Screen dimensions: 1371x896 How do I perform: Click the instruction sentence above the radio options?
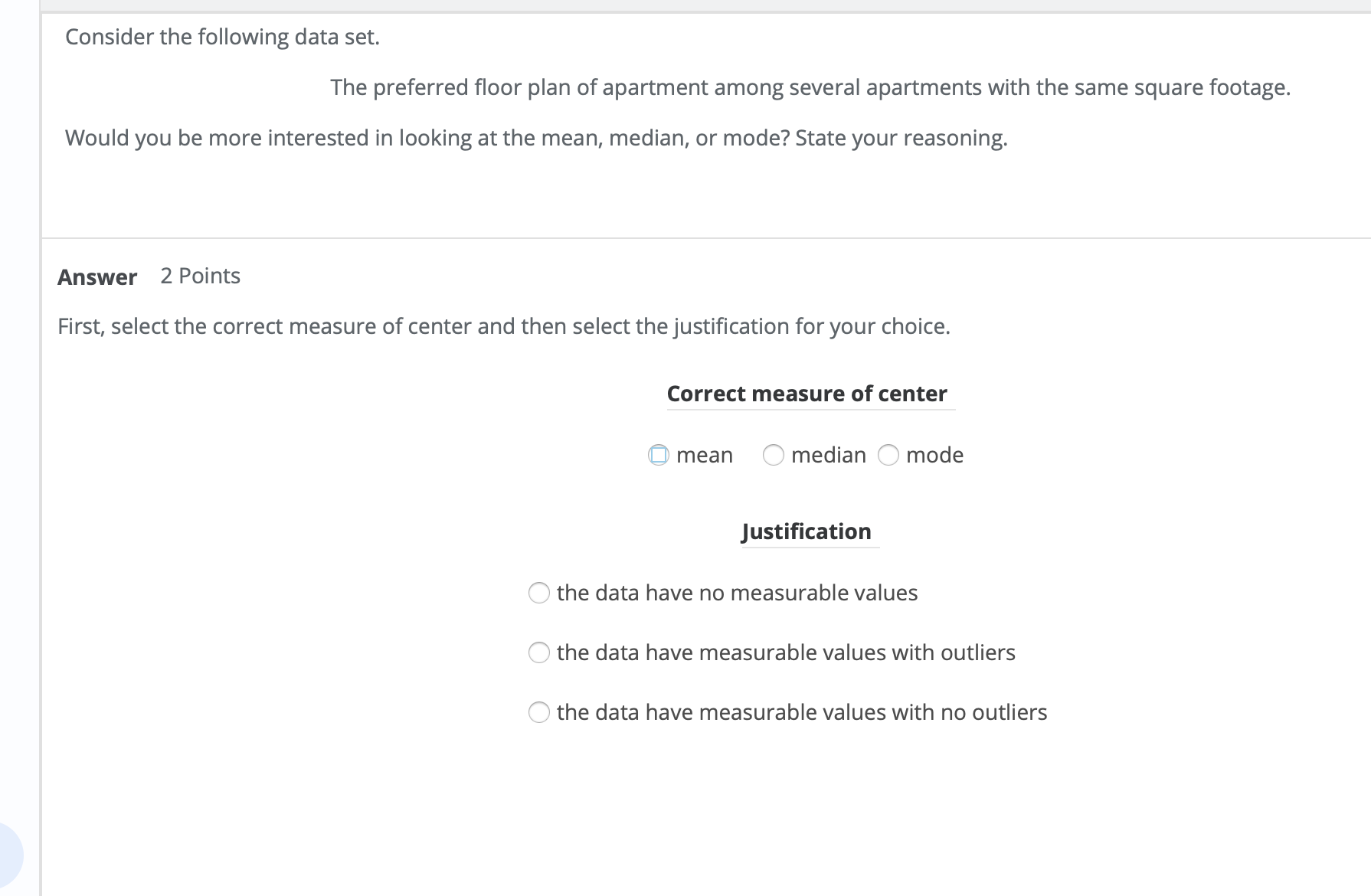click(x=504, y=325)
